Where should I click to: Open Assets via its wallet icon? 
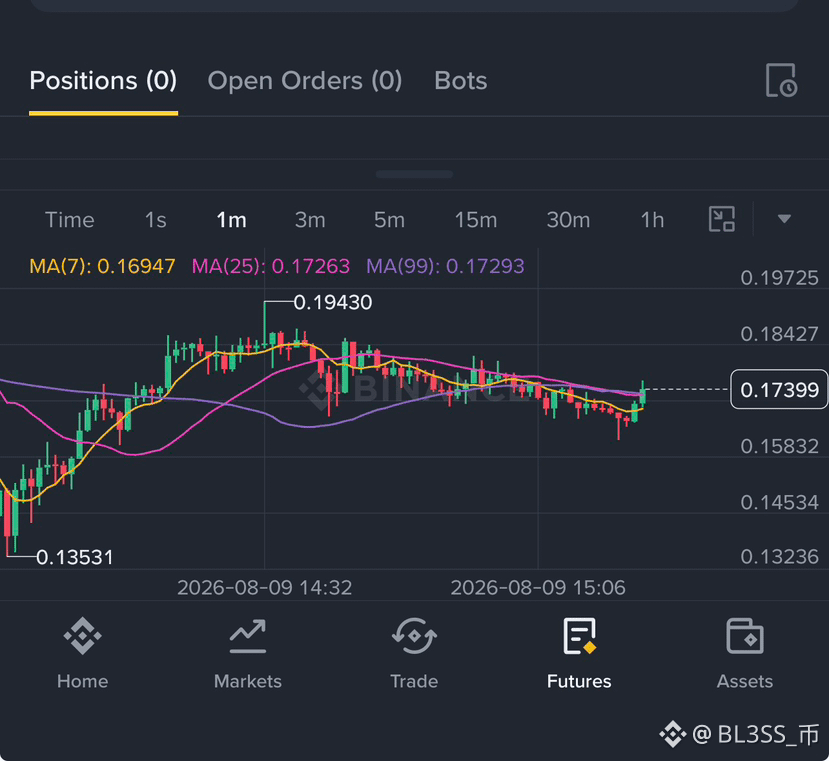pos(744,636)
